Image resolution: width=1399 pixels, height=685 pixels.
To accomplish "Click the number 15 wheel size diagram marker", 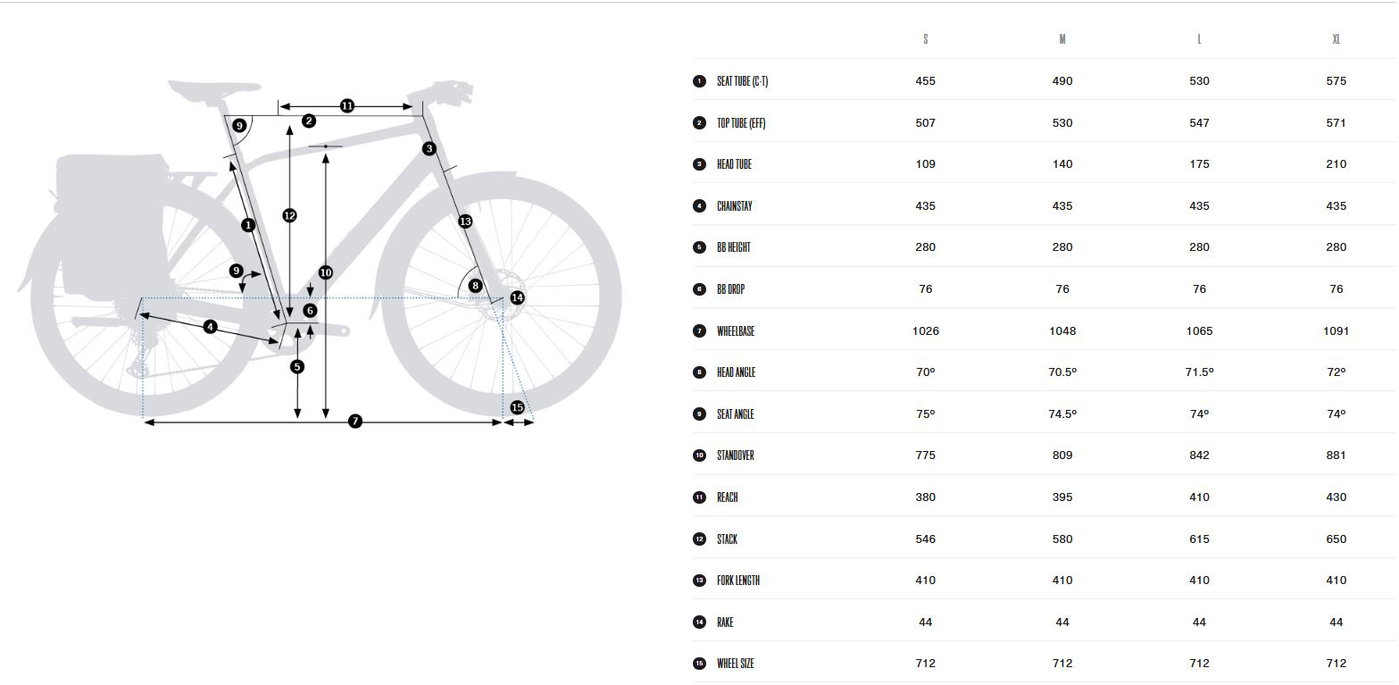I will 517,407.
